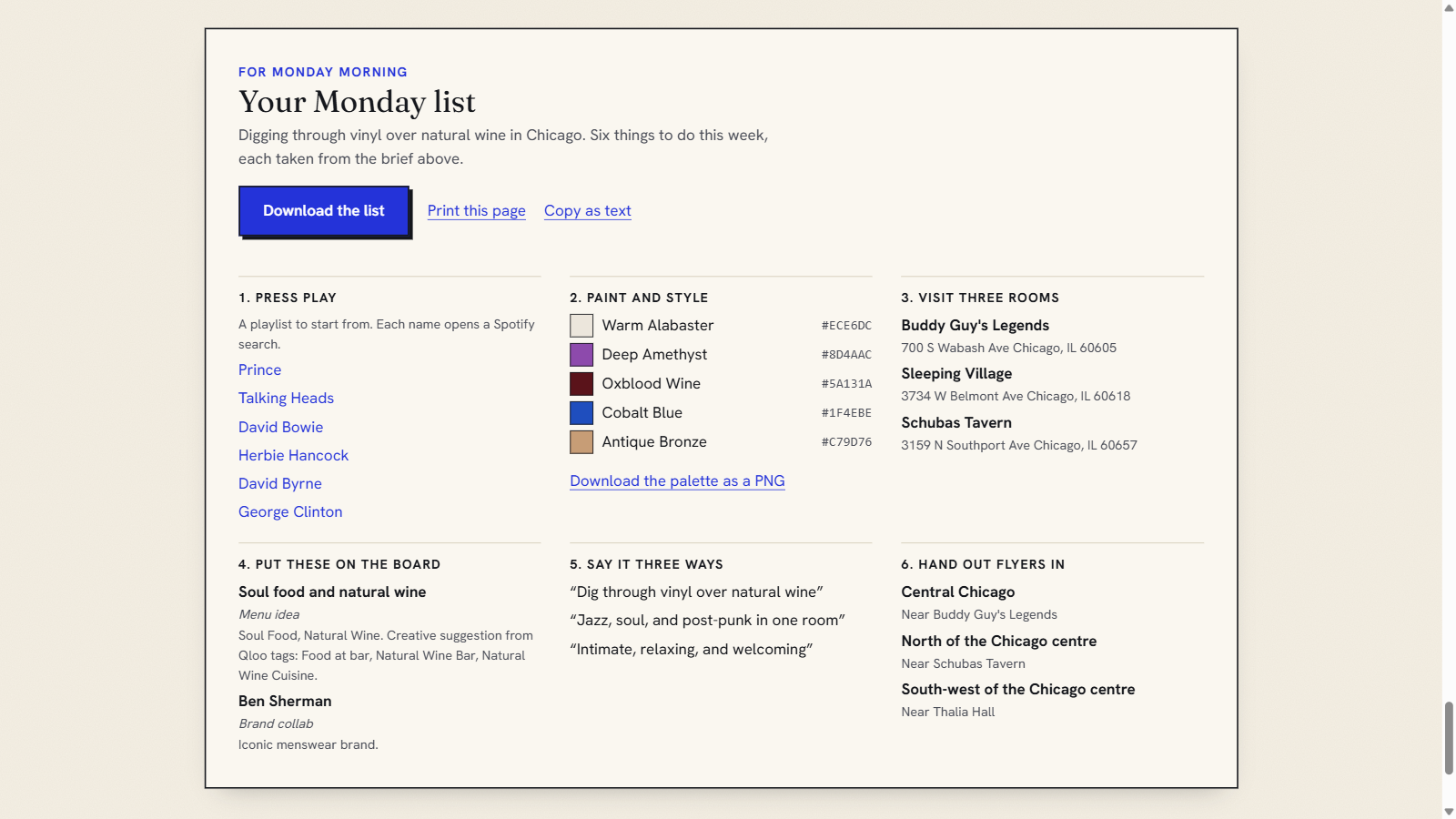The width and height of the screenshot is (1456, 819).
Task: Click the hex code #1F4EBE
Action: pyautogui.click(x=846, y=413)
